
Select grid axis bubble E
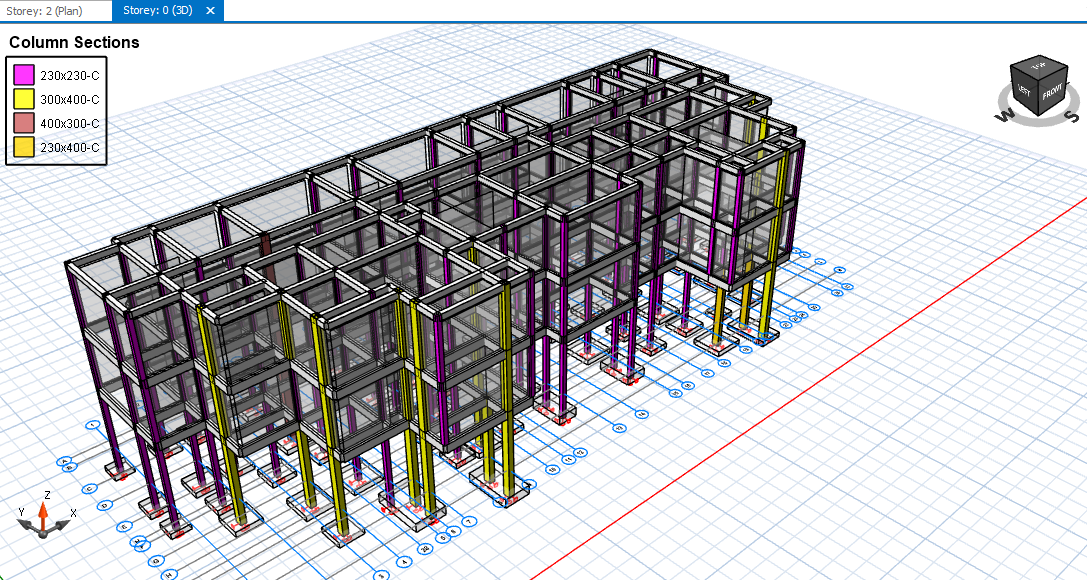[x=125, y=527]
